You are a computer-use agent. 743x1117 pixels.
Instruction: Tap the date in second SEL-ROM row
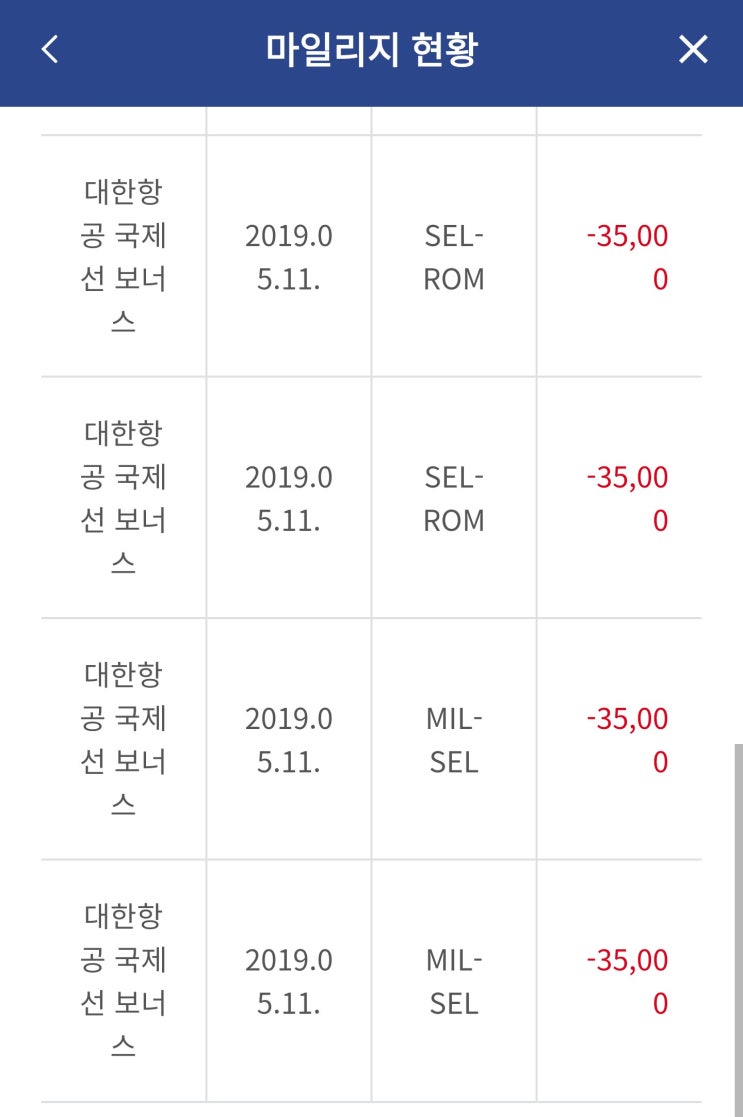click(289, 498)
